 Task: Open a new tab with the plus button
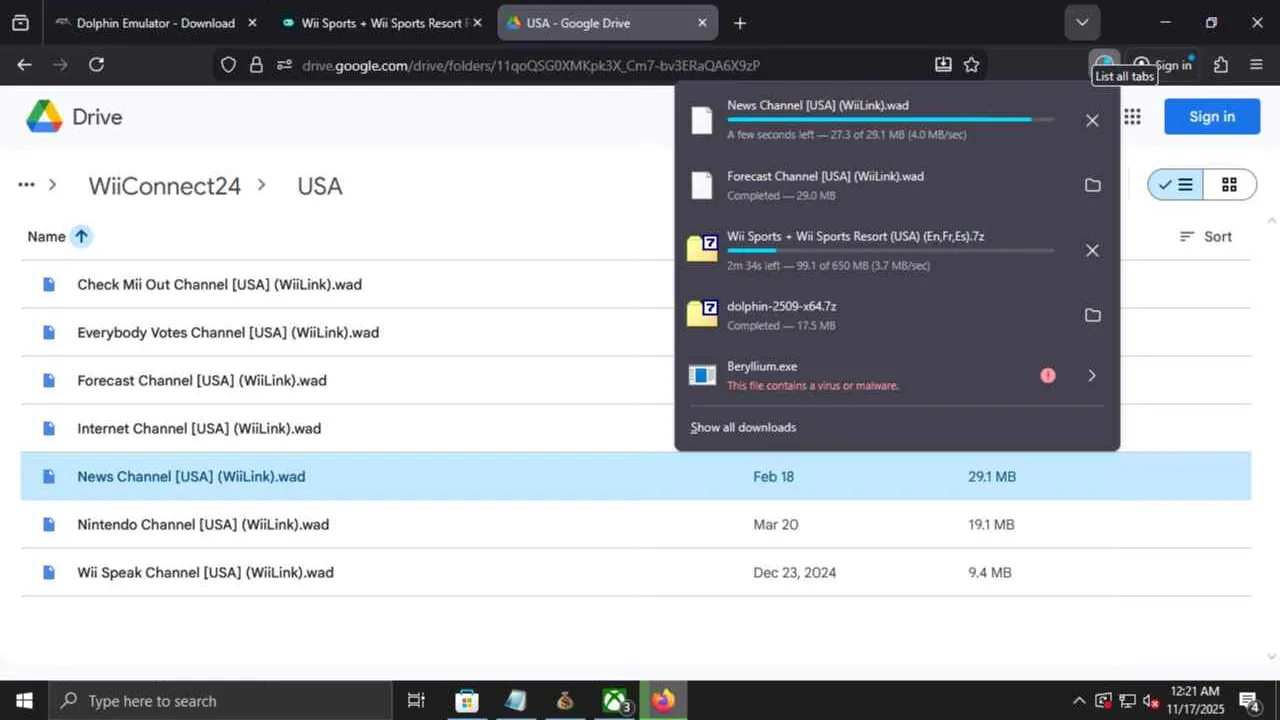(x=740, y=23)
